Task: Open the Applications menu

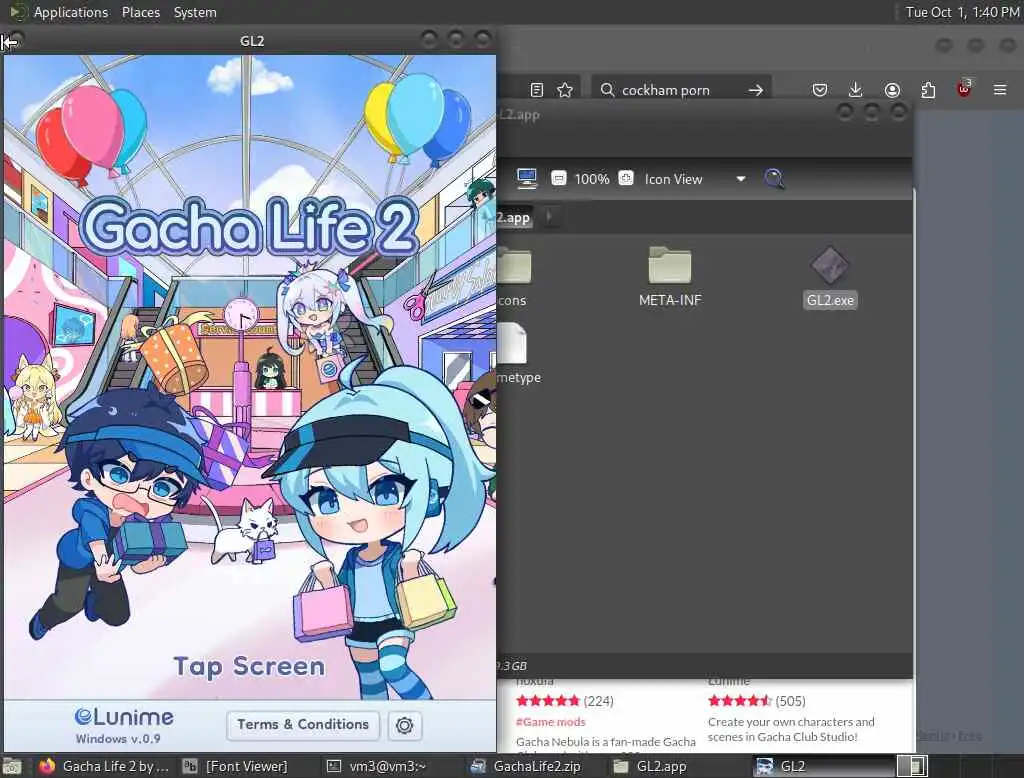Action: pos(71,12)
